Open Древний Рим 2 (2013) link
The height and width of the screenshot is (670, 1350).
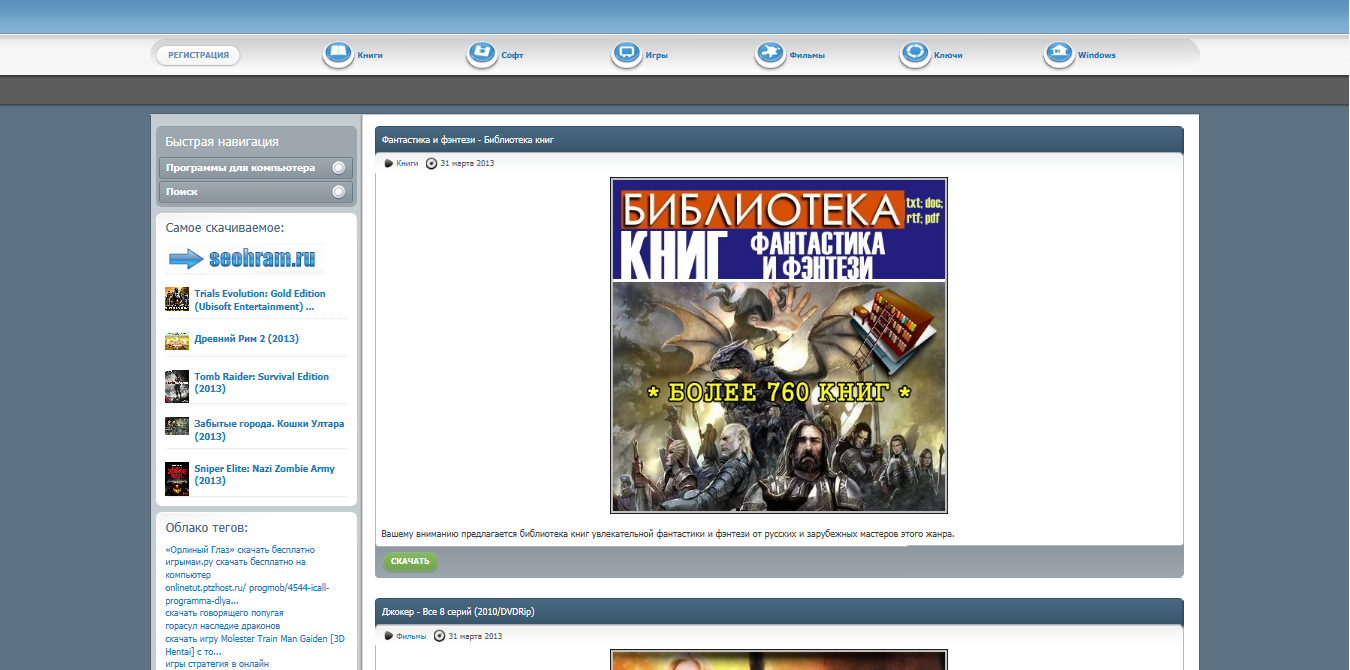[x=246, y=339]
